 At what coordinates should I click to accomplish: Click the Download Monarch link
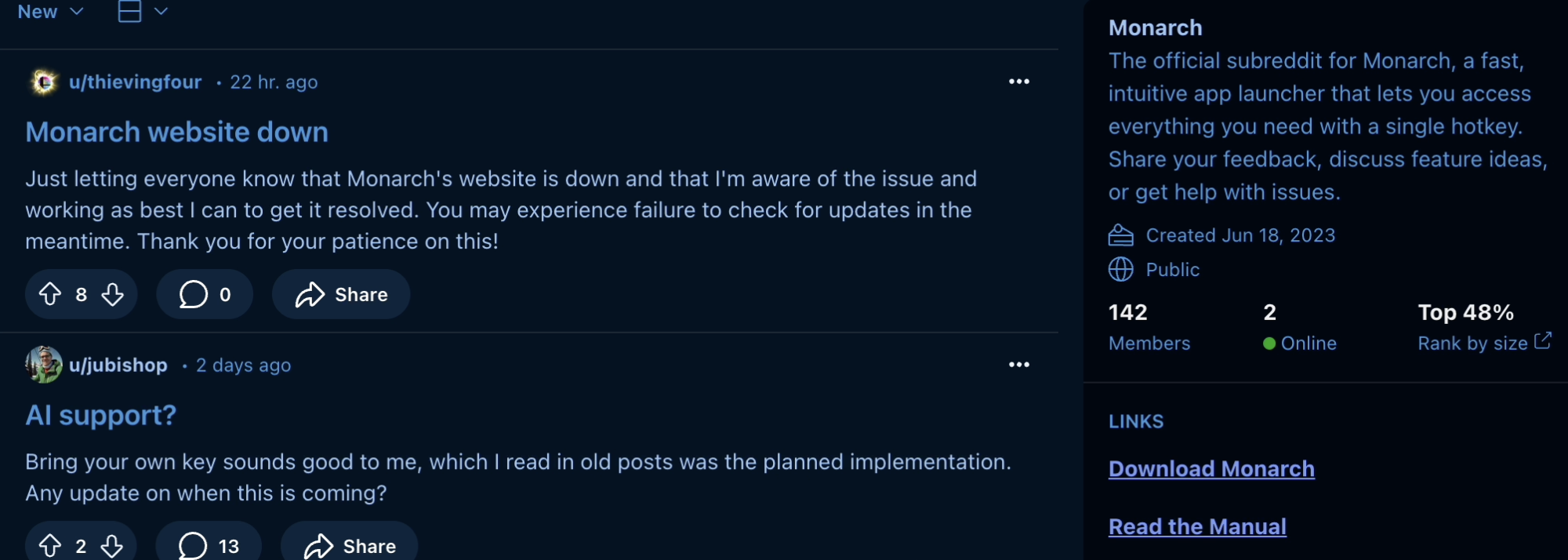coord(1211,469)
